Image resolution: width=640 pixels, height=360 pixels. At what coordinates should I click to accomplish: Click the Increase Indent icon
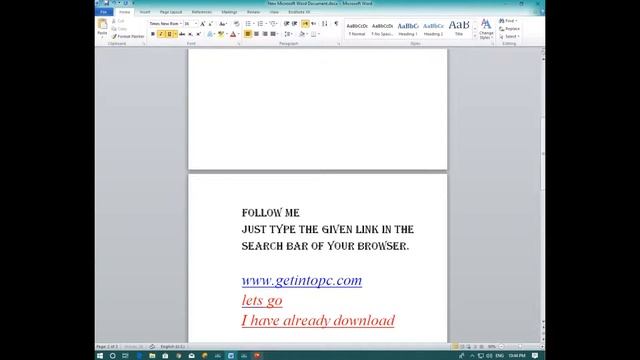pyautogui.click(x=294, y=24)
